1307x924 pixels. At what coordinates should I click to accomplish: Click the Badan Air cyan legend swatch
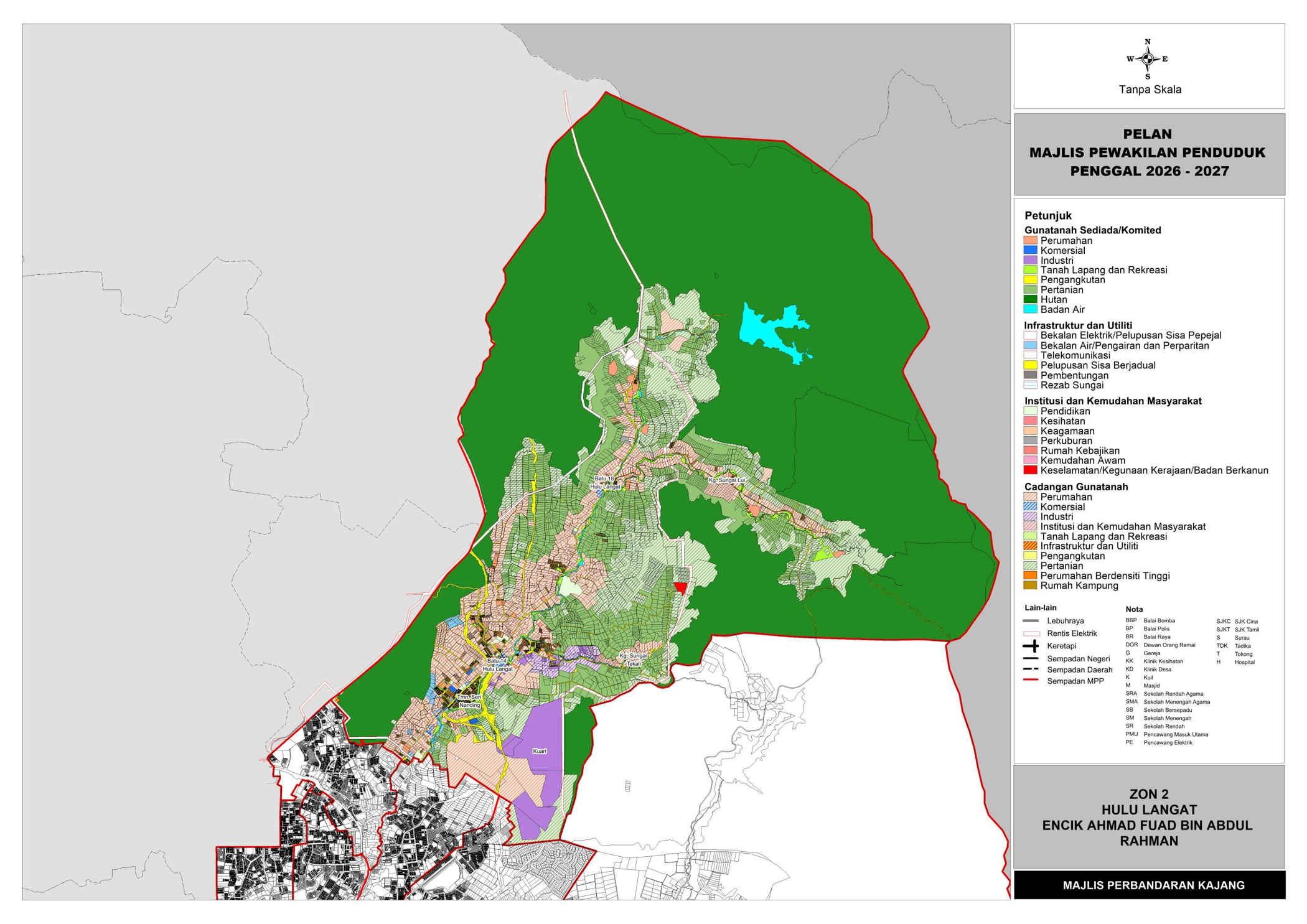click(x=1031, y=309)
